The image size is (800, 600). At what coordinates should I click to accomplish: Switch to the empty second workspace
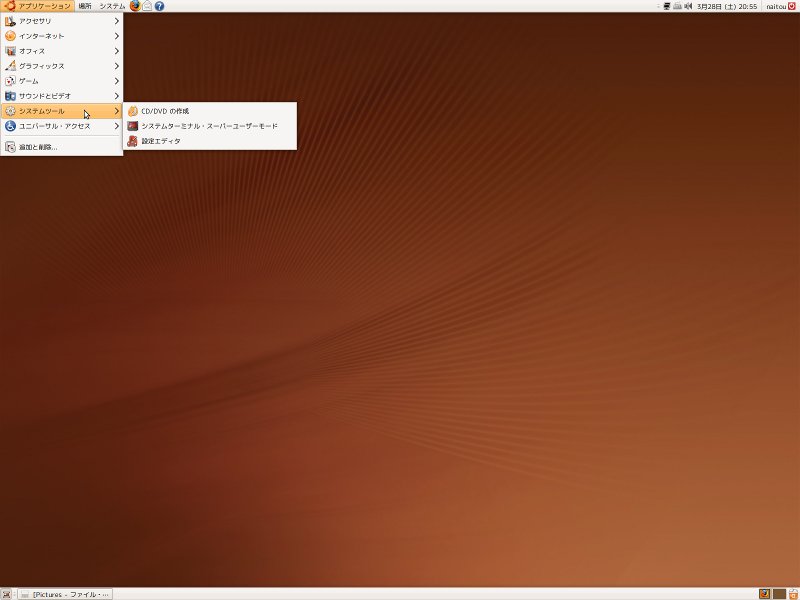point(779,594)
